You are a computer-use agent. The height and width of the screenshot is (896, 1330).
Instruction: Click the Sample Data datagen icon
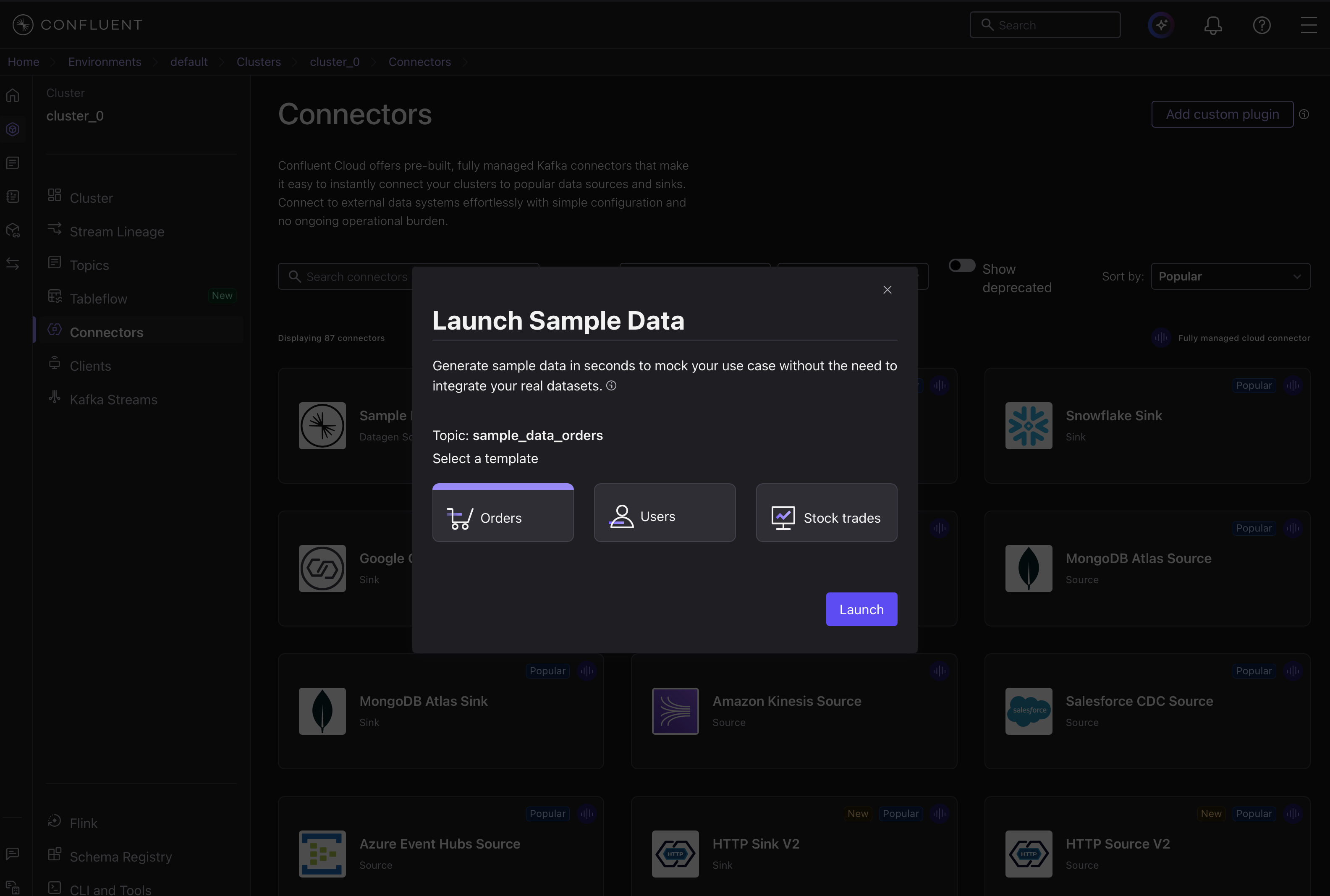(x=322, y=426)
